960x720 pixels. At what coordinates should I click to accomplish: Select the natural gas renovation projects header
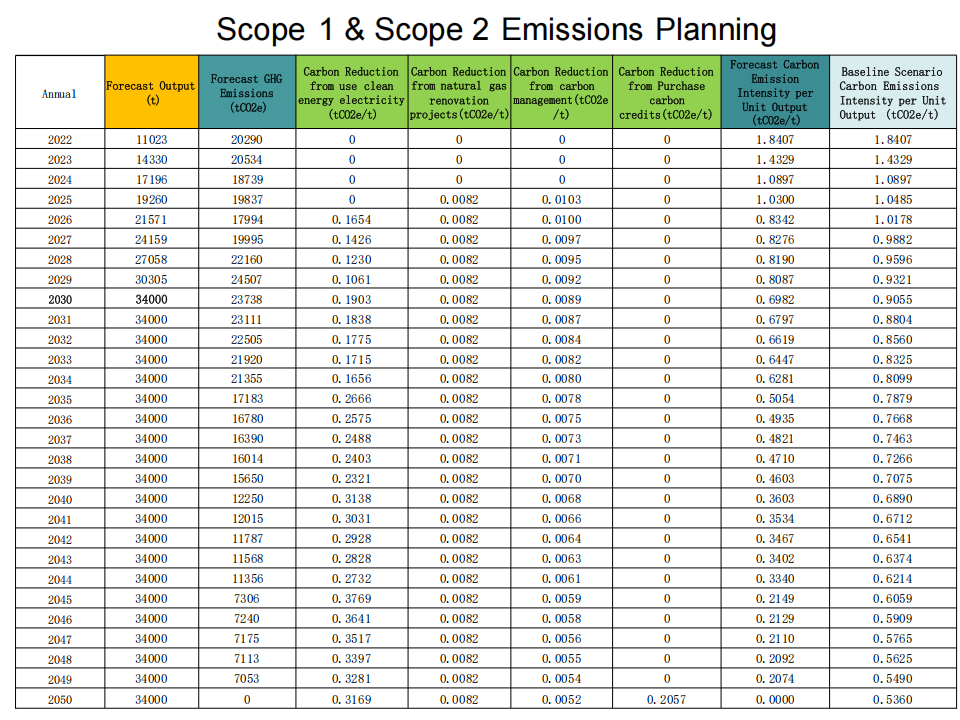pos(459,93)
